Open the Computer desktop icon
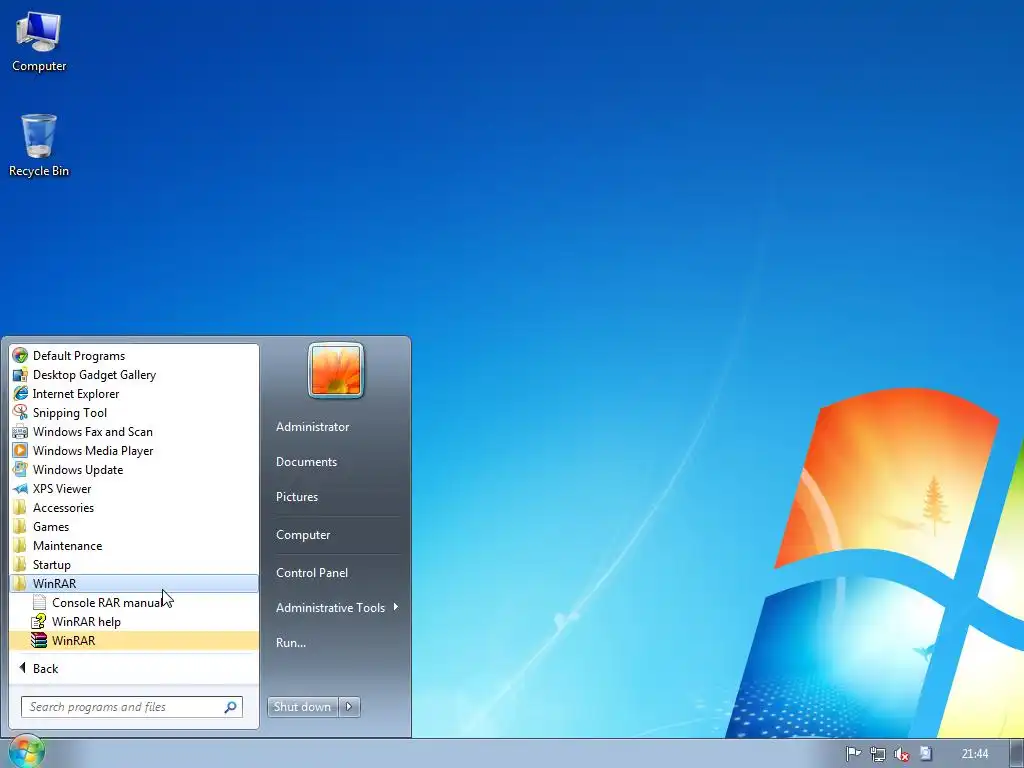 (39, 42)
